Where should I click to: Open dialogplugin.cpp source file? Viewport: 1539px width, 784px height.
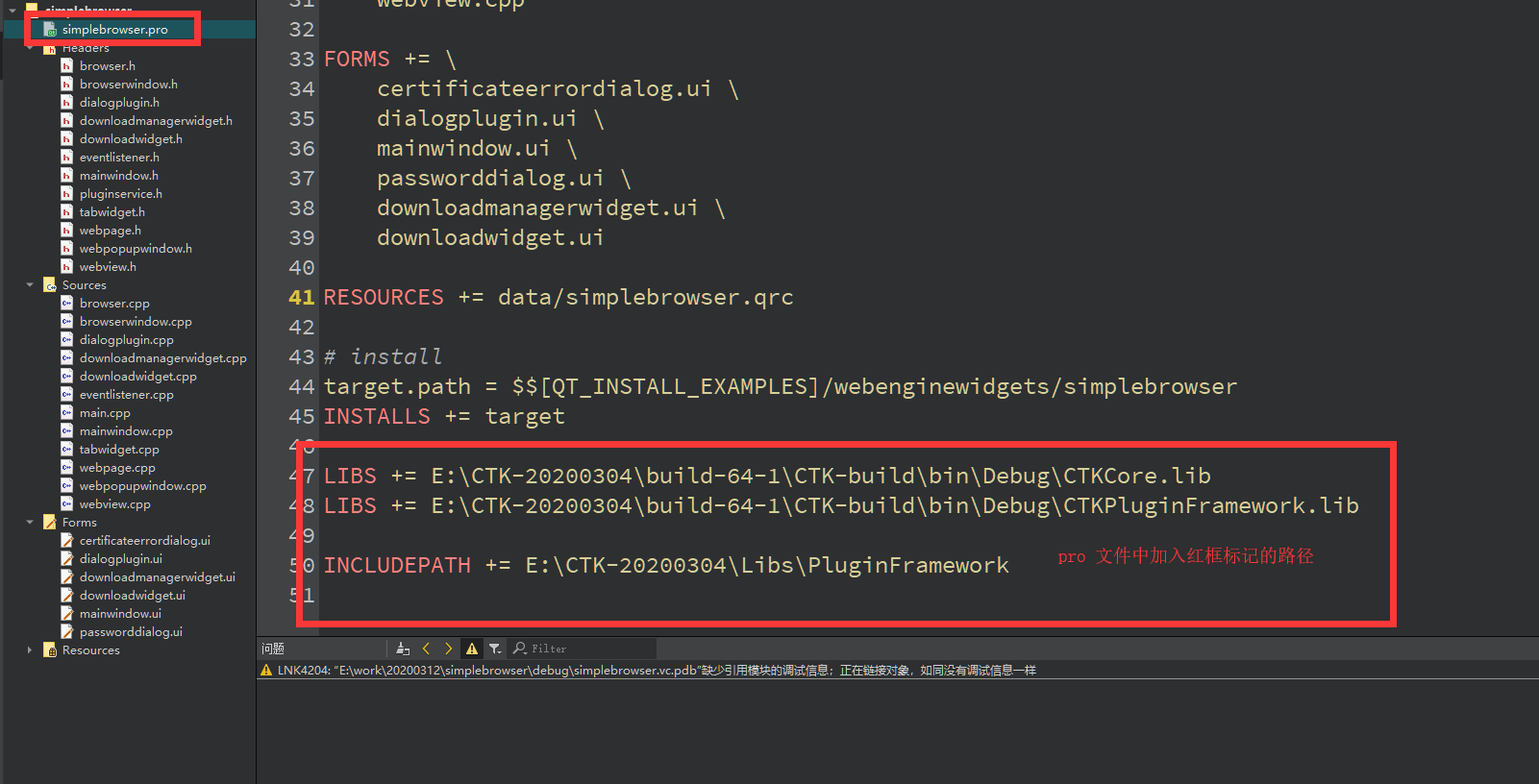point(126,340)
